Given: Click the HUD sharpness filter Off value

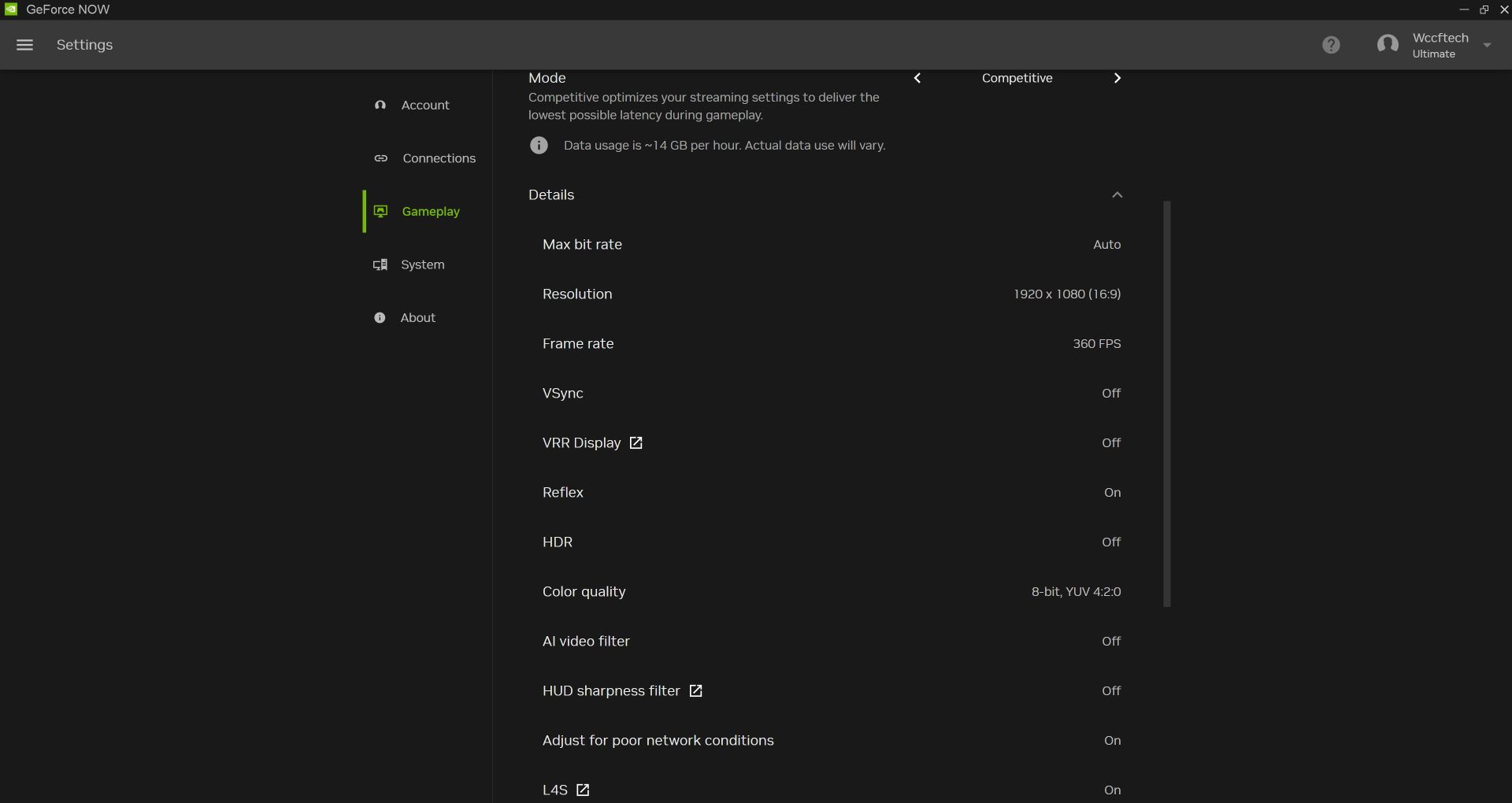Looking at the screenshot, I should (x=1111, y=690).
